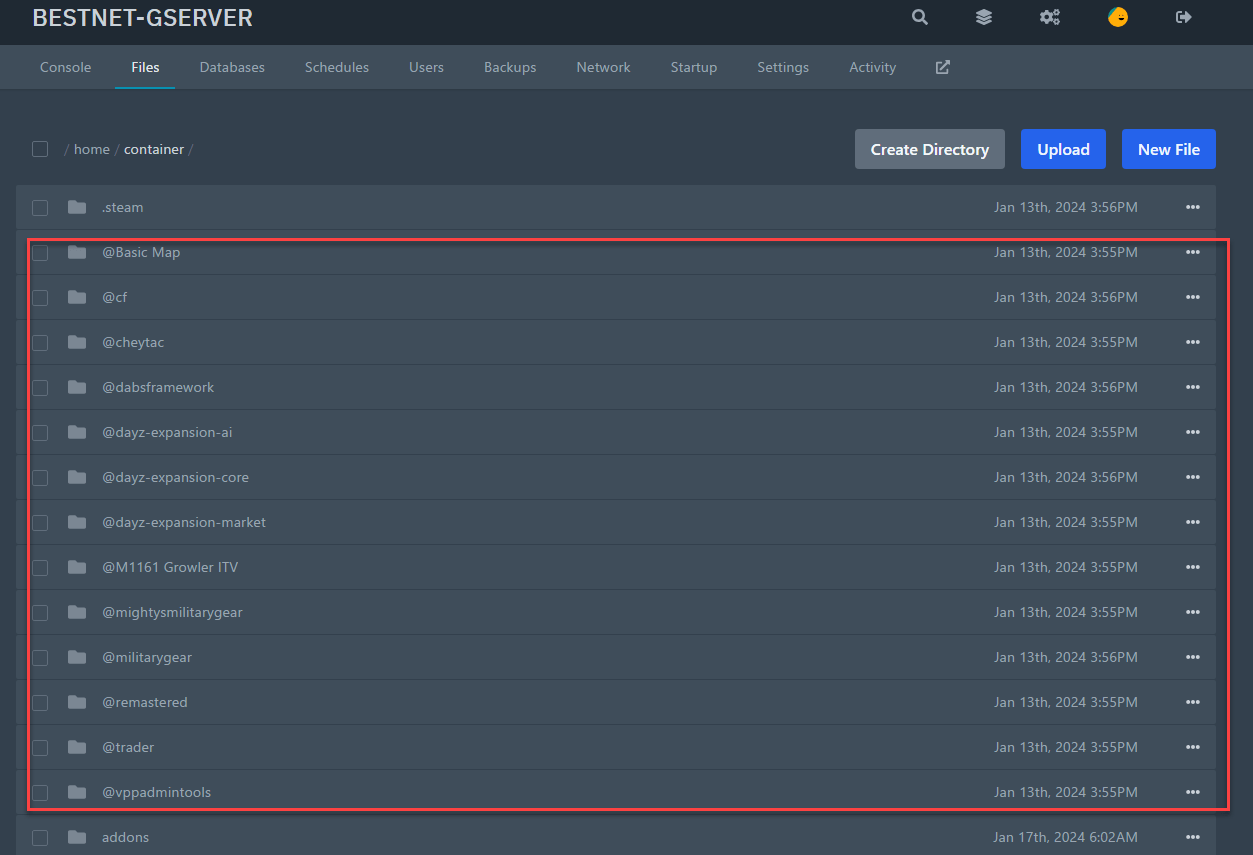The width and height of the screenshot is (1253, 855).
Task: Open options menu for @dayz-expansion-core
Action: 1192,477
